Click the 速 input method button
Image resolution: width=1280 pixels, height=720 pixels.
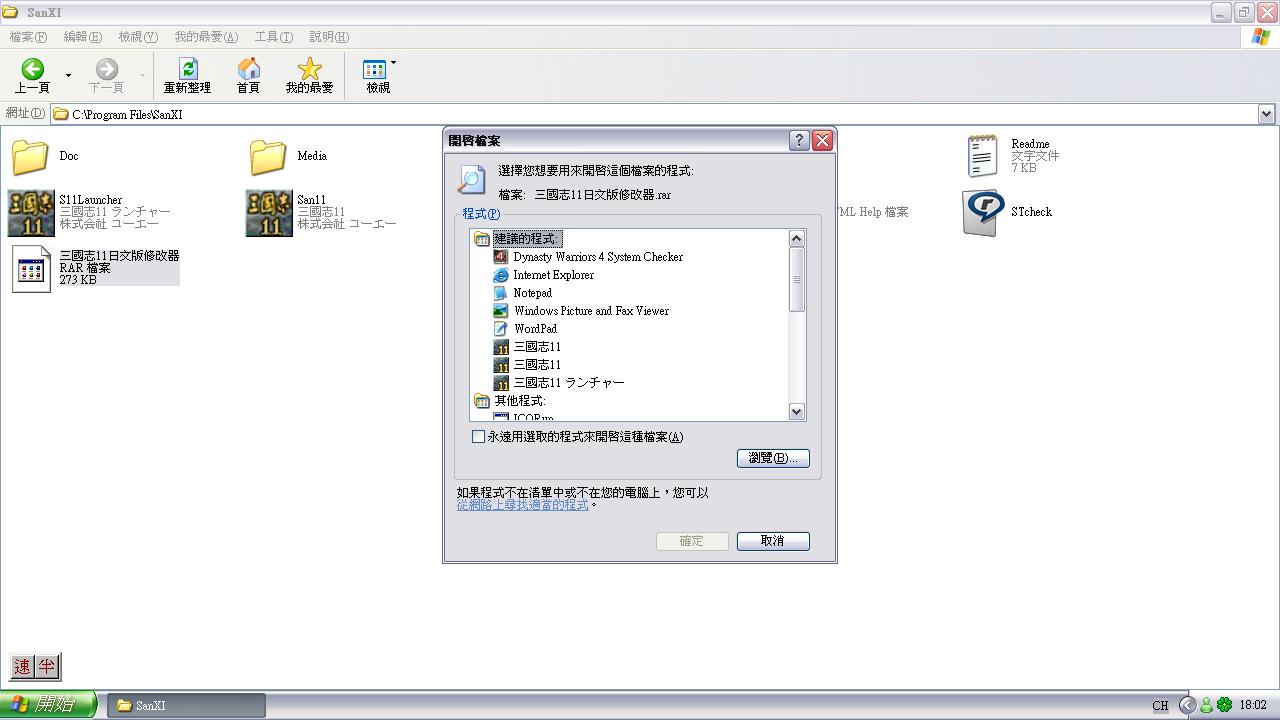tap(22, 667)
